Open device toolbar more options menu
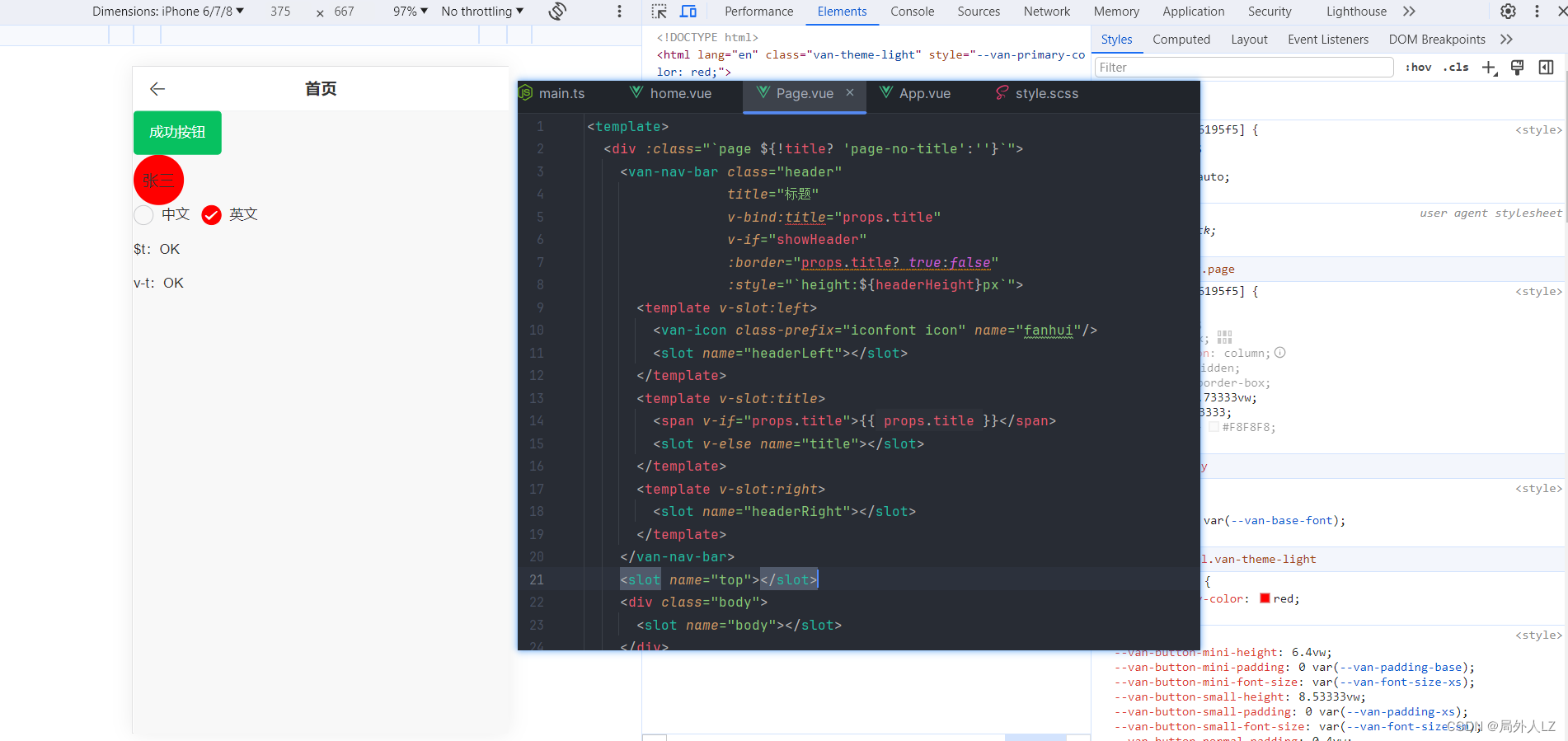 coord(620,12)
